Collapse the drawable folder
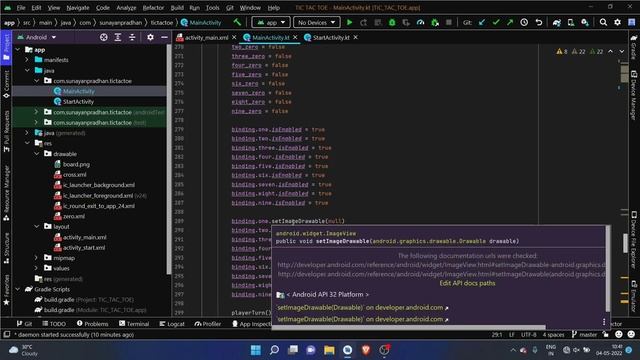This screenshot has width=640, height=360. 36,154
